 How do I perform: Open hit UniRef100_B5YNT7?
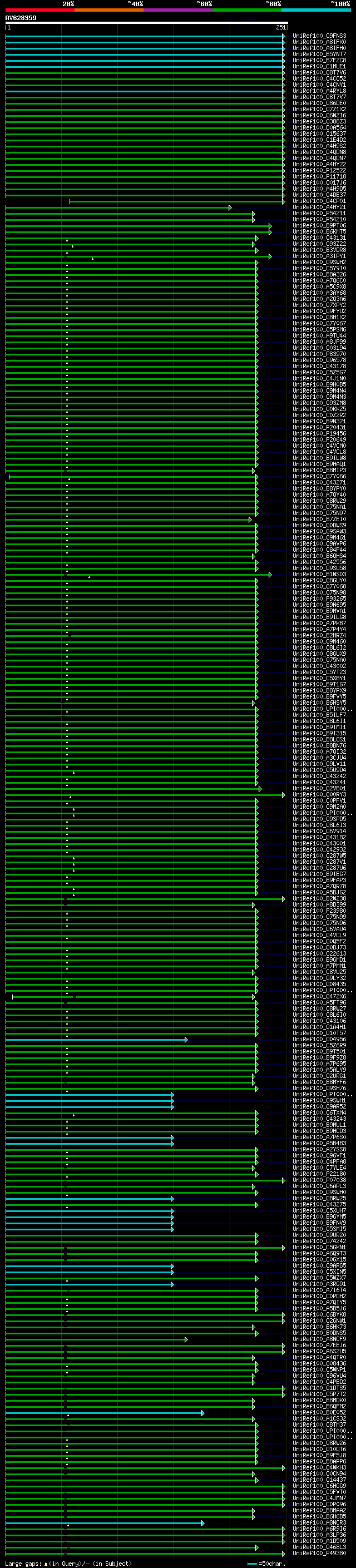319,54
